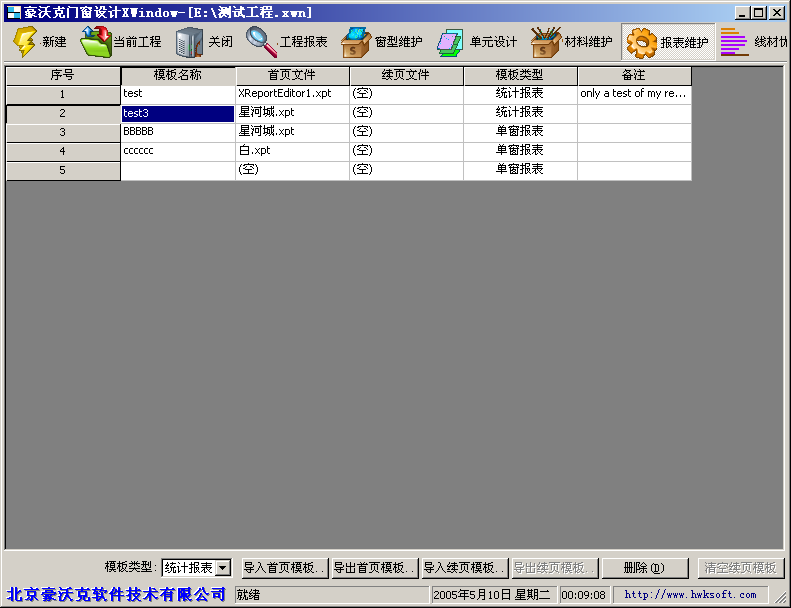Click the 工程报表 toolbar label
Viewport: 791px width, 608px height.
tap(304, 42)
